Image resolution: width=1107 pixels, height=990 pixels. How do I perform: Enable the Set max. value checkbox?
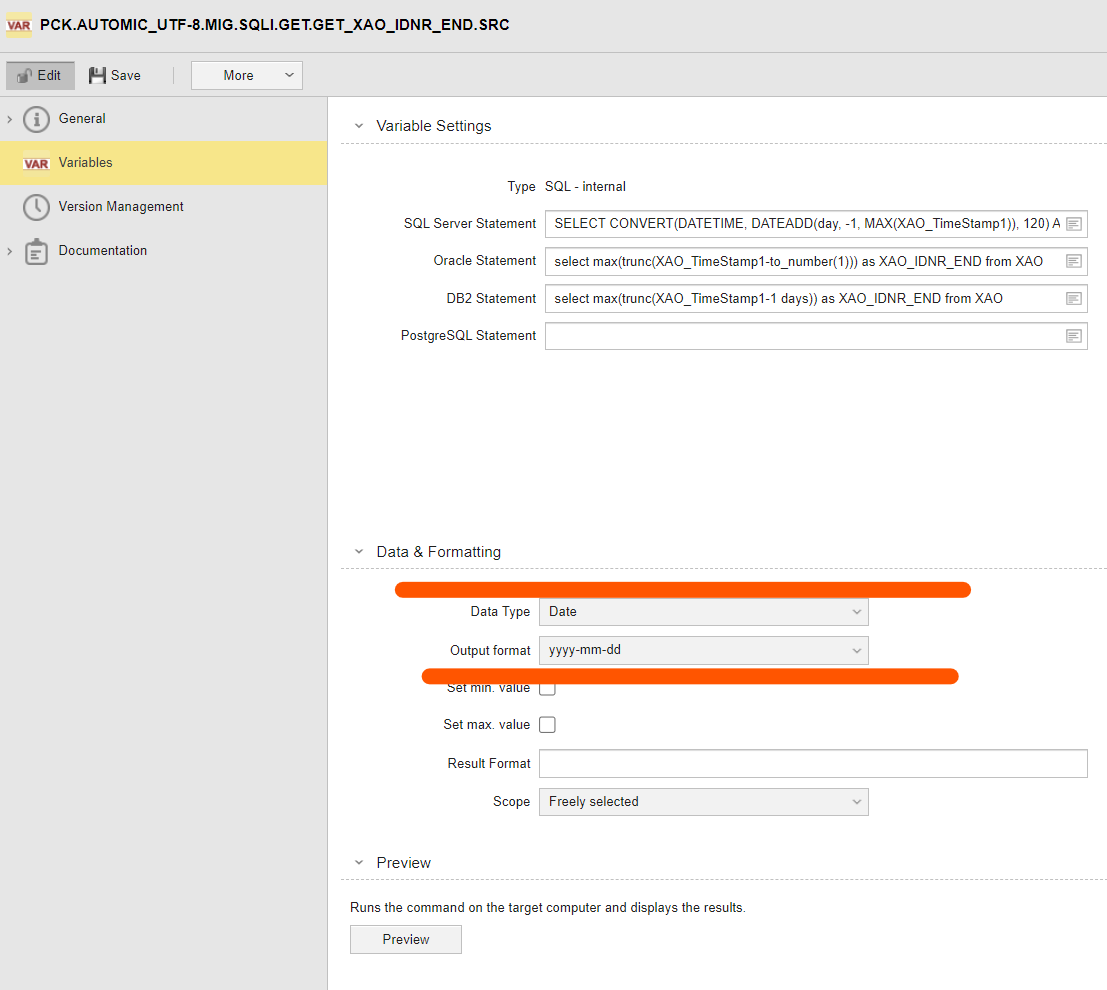point(547,725)
